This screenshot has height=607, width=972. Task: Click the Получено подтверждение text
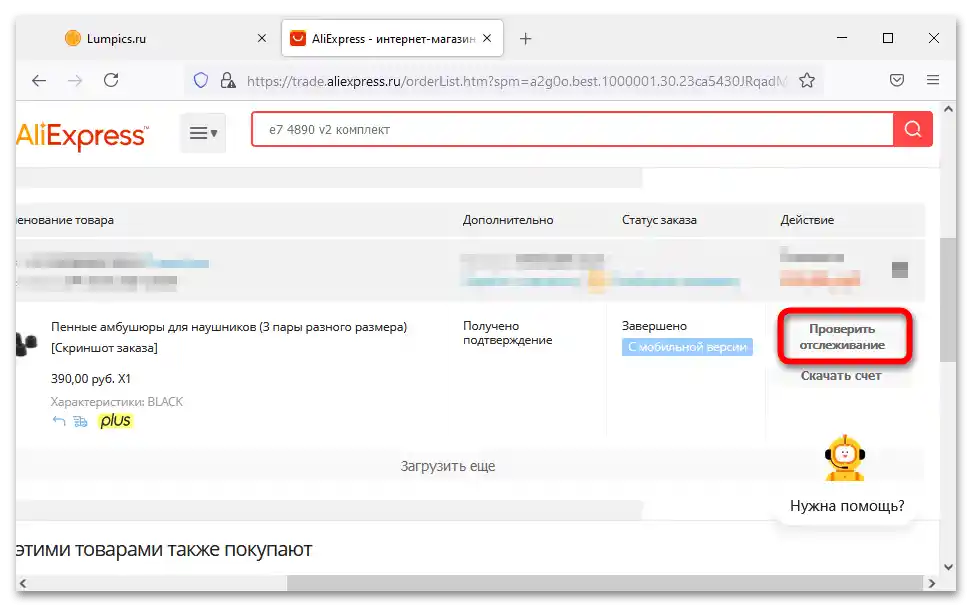(x=507, y=333)
